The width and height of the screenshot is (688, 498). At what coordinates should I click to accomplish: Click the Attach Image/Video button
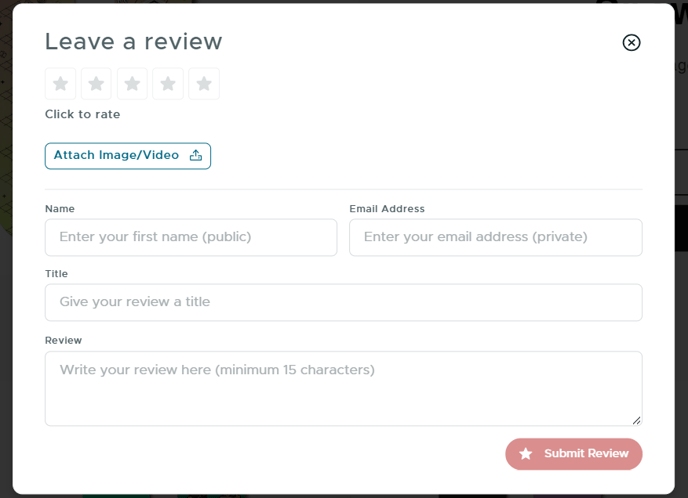[128, 156]
